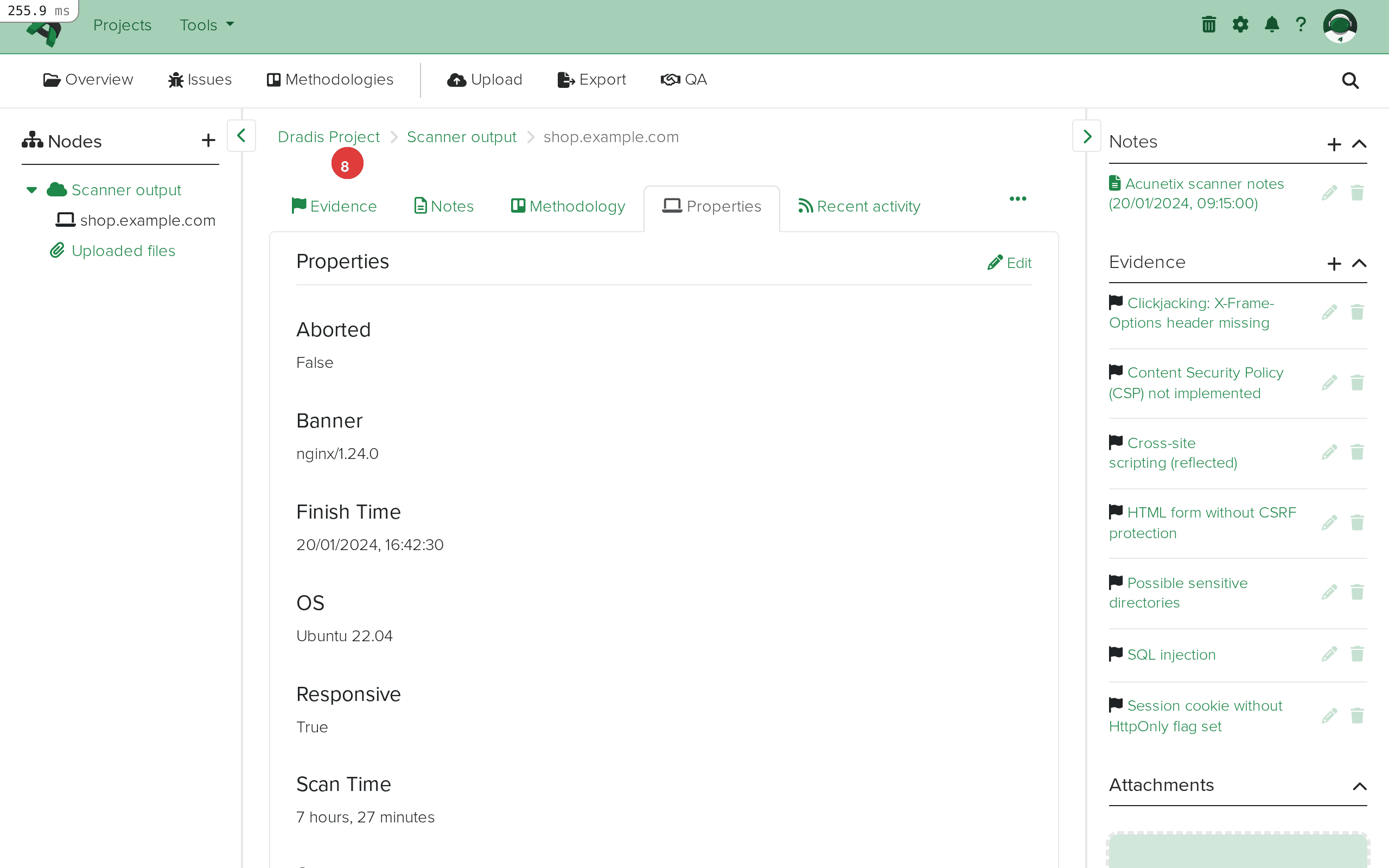Open QA page

pyautogui.click(x=684, y=80)
